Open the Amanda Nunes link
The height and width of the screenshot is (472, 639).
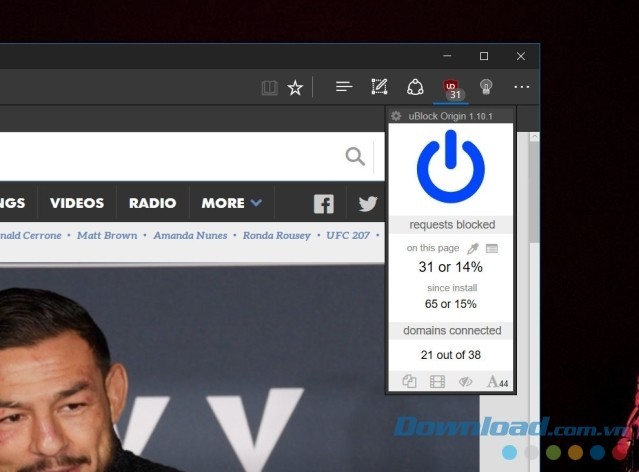pos(190,236)
